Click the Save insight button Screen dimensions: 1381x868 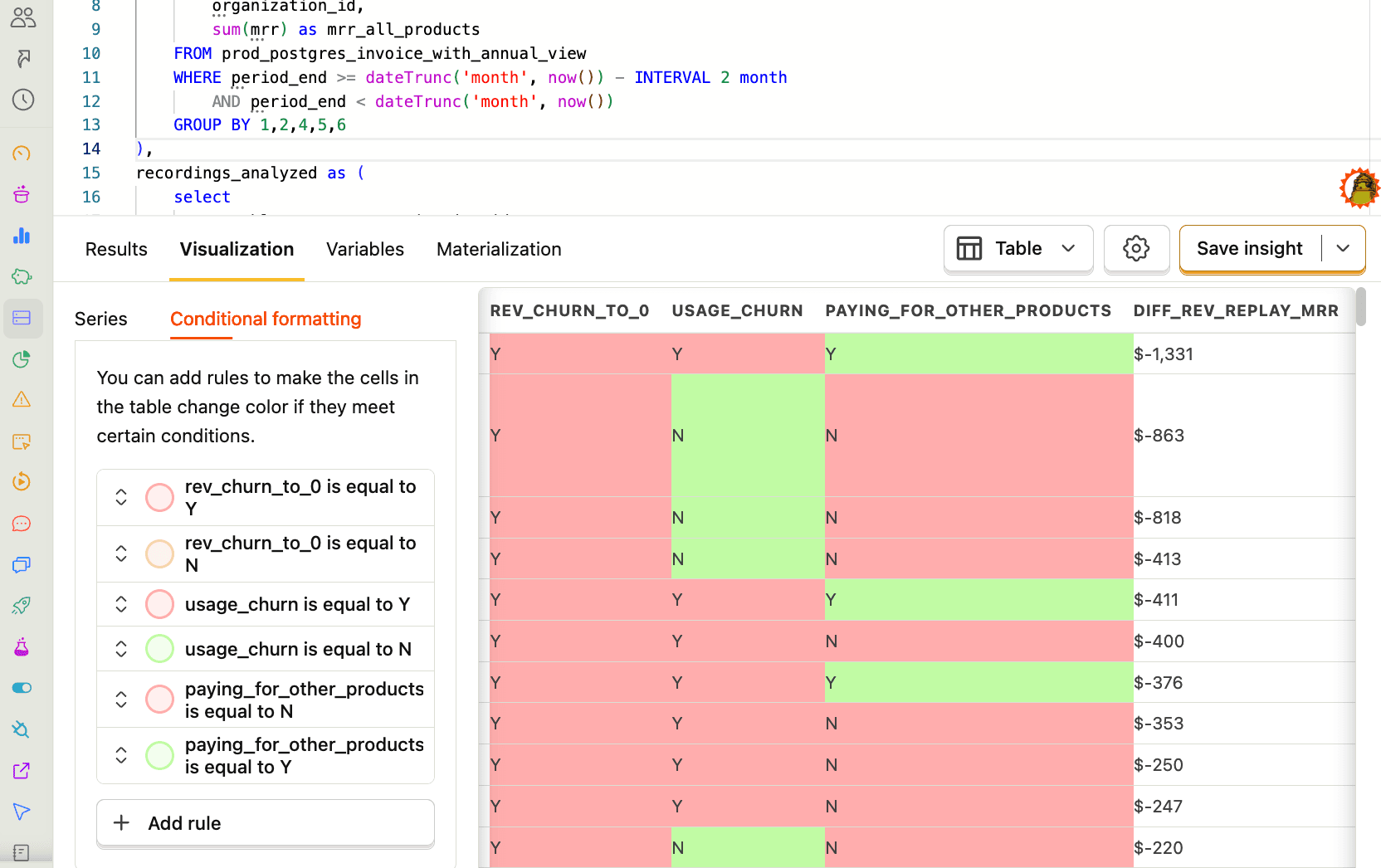(x=1250, y=248)
